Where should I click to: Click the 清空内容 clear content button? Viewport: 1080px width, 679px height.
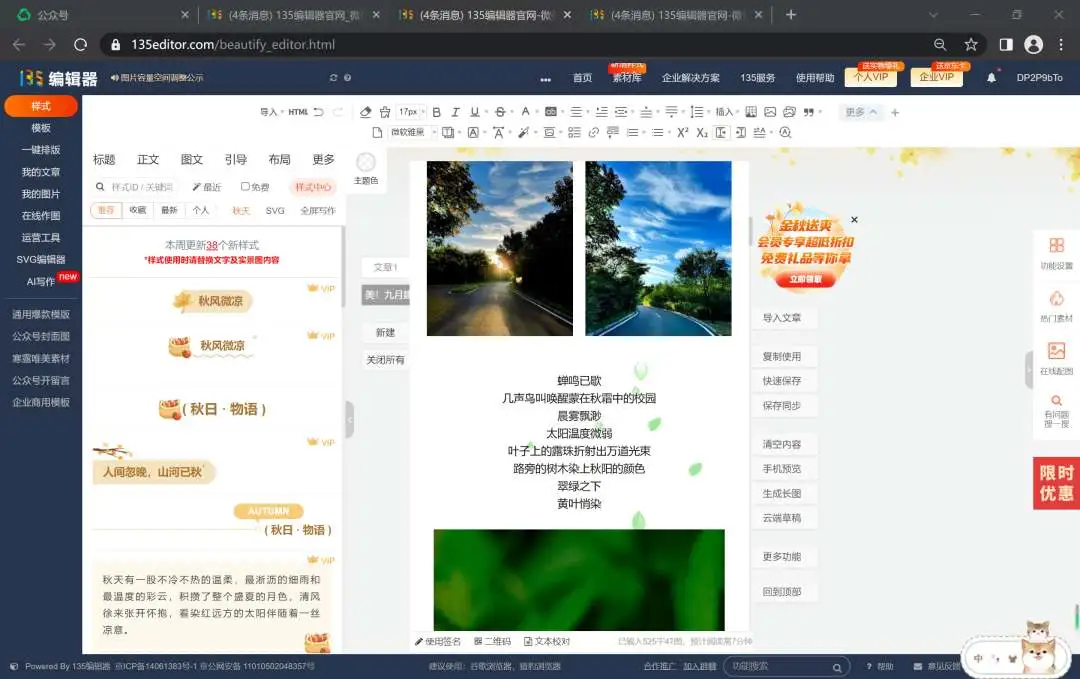click(782, 444)
